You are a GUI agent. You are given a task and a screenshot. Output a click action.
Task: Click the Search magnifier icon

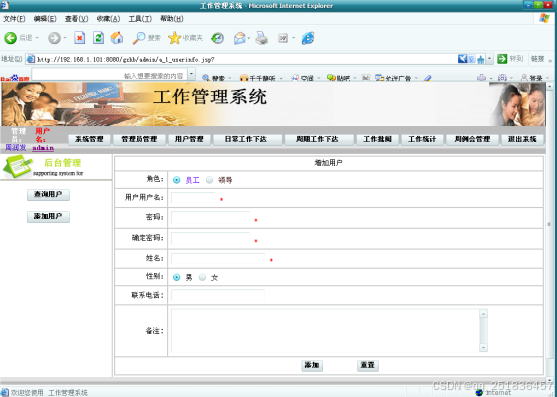coord(139,38)
